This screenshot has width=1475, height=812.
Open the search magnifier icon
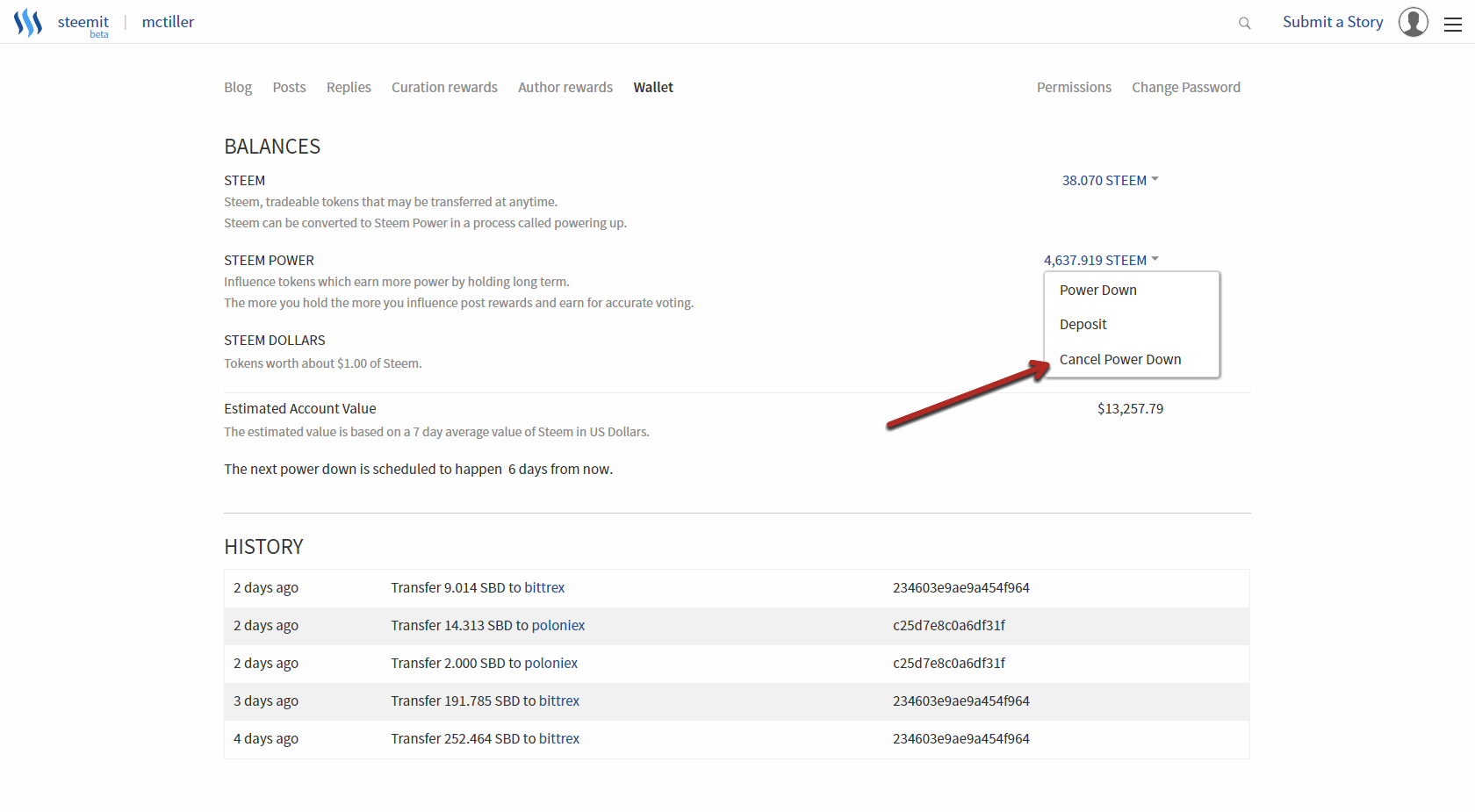(x=1244, y=23)
